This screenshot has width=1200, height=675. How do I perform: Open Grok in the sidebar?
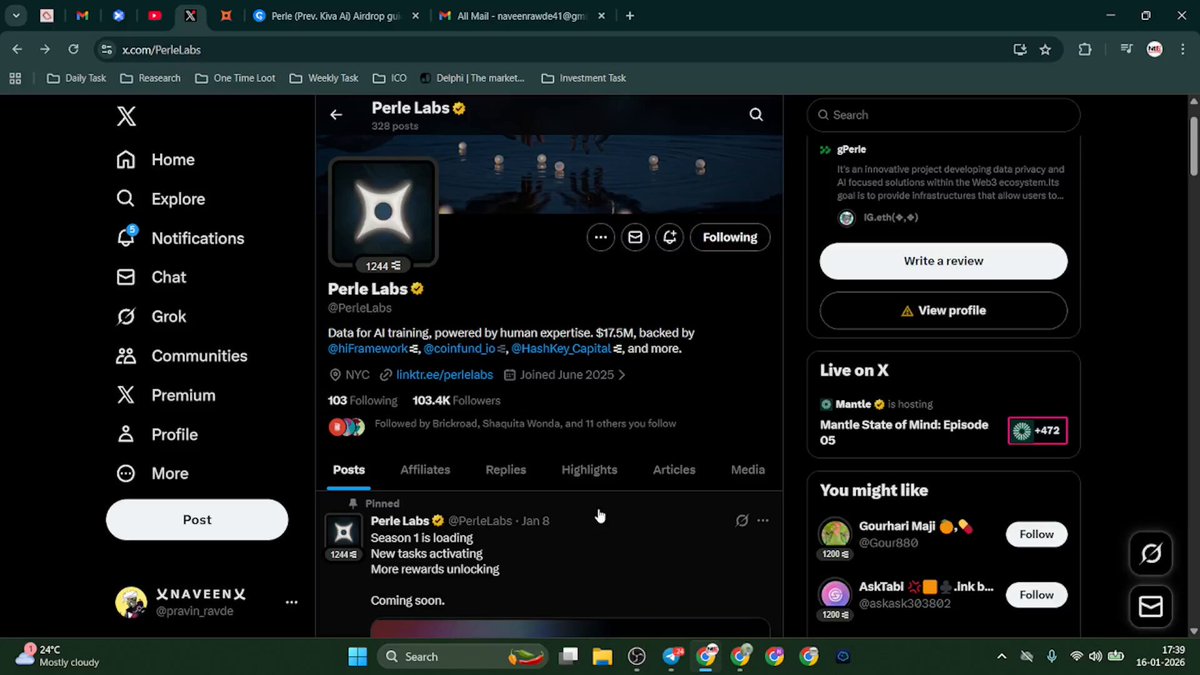pyautogui.click(x=151, y=316)
